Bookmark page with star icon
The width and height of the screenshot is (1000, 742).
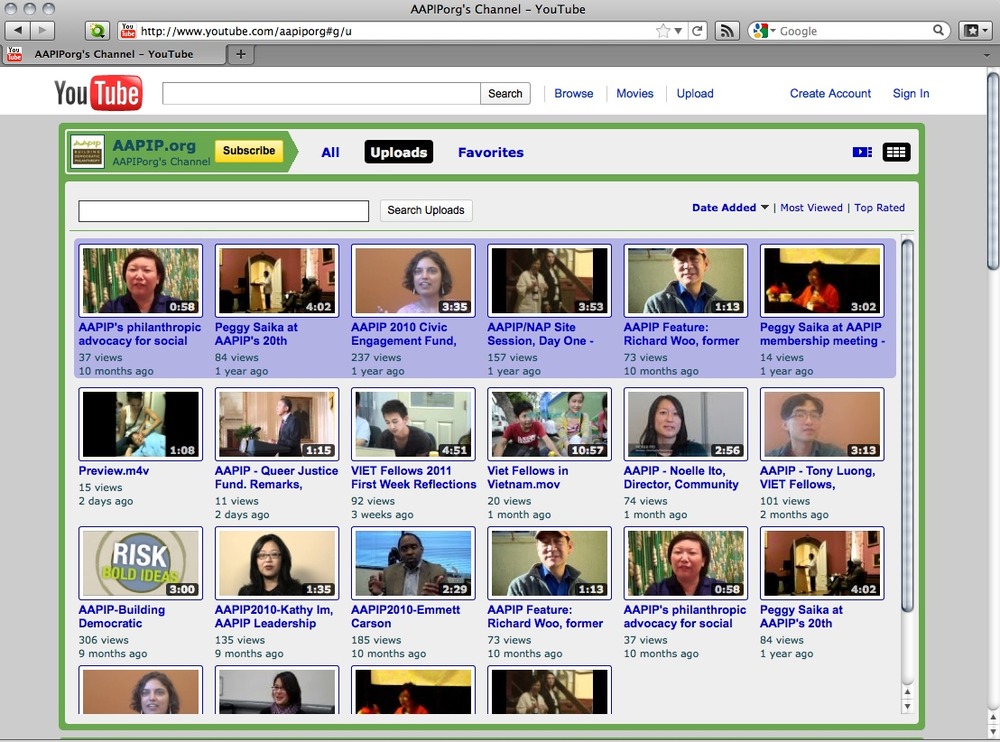(x=662, y=31)
